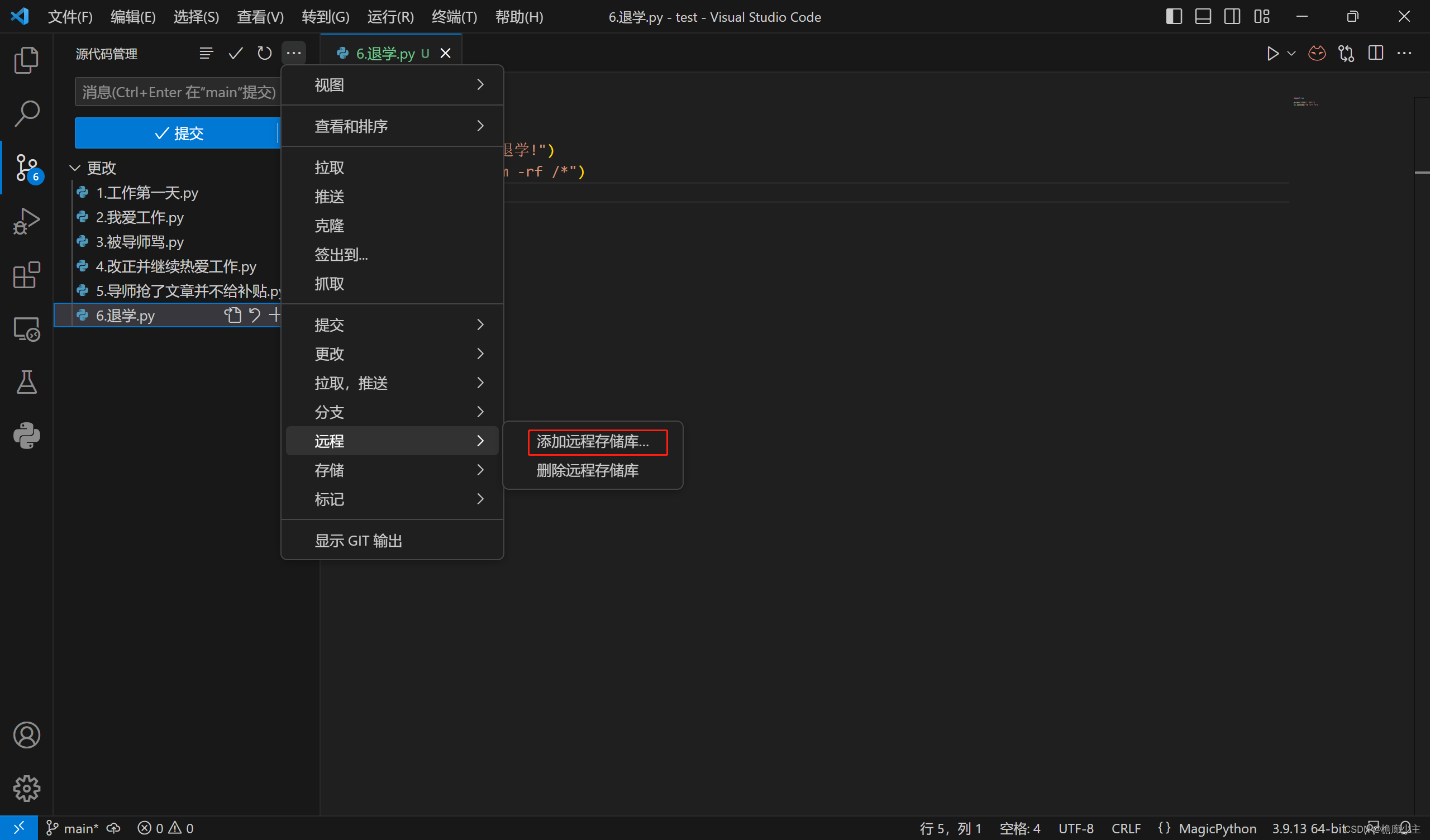Open the 终端(T) menu
The height and width of the screenshot is (840, 1430).
(x=454, y=17)
